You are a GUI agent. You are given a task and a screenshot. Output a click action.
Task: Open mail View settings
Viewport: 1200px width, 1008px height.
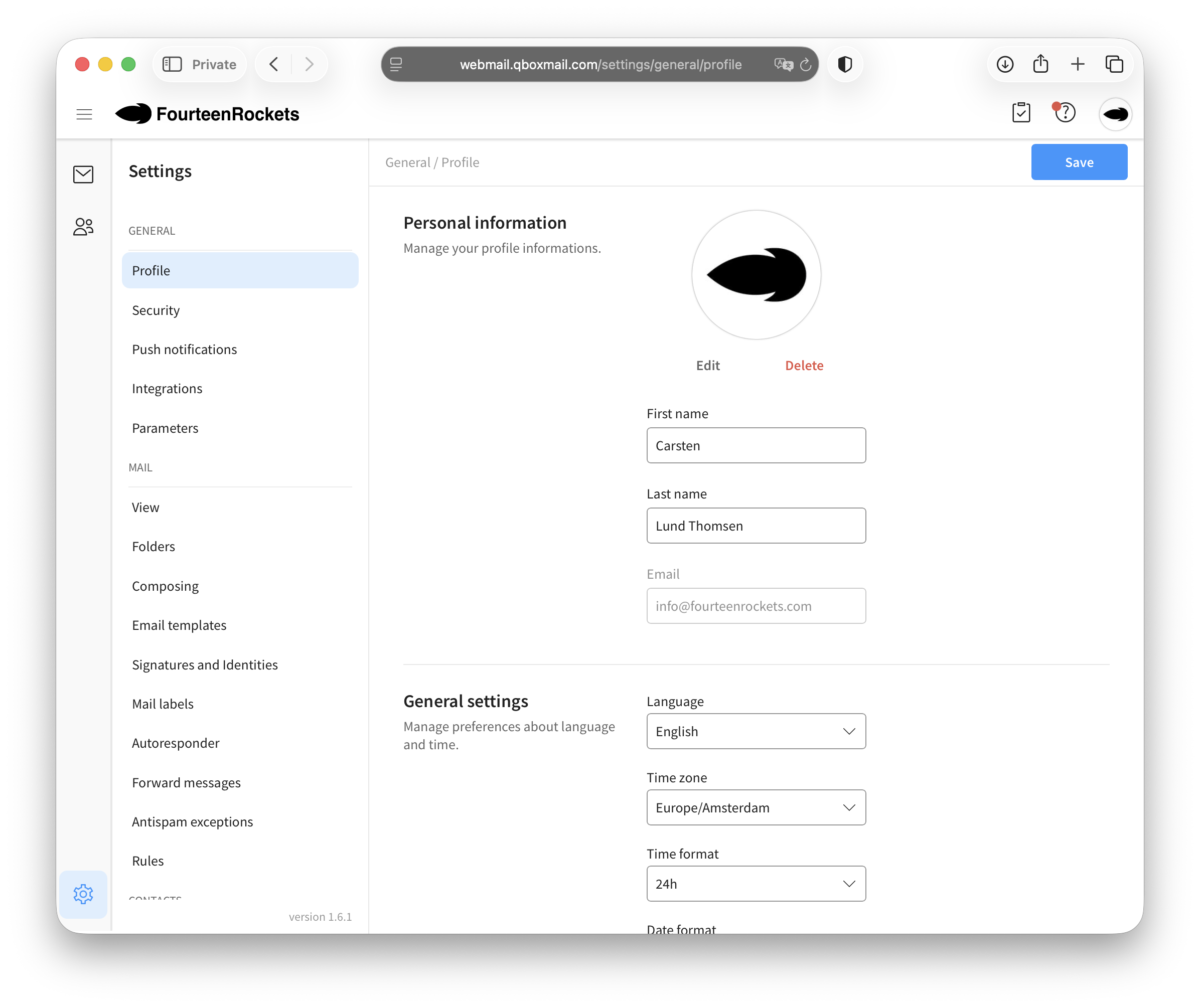point(240,507)
